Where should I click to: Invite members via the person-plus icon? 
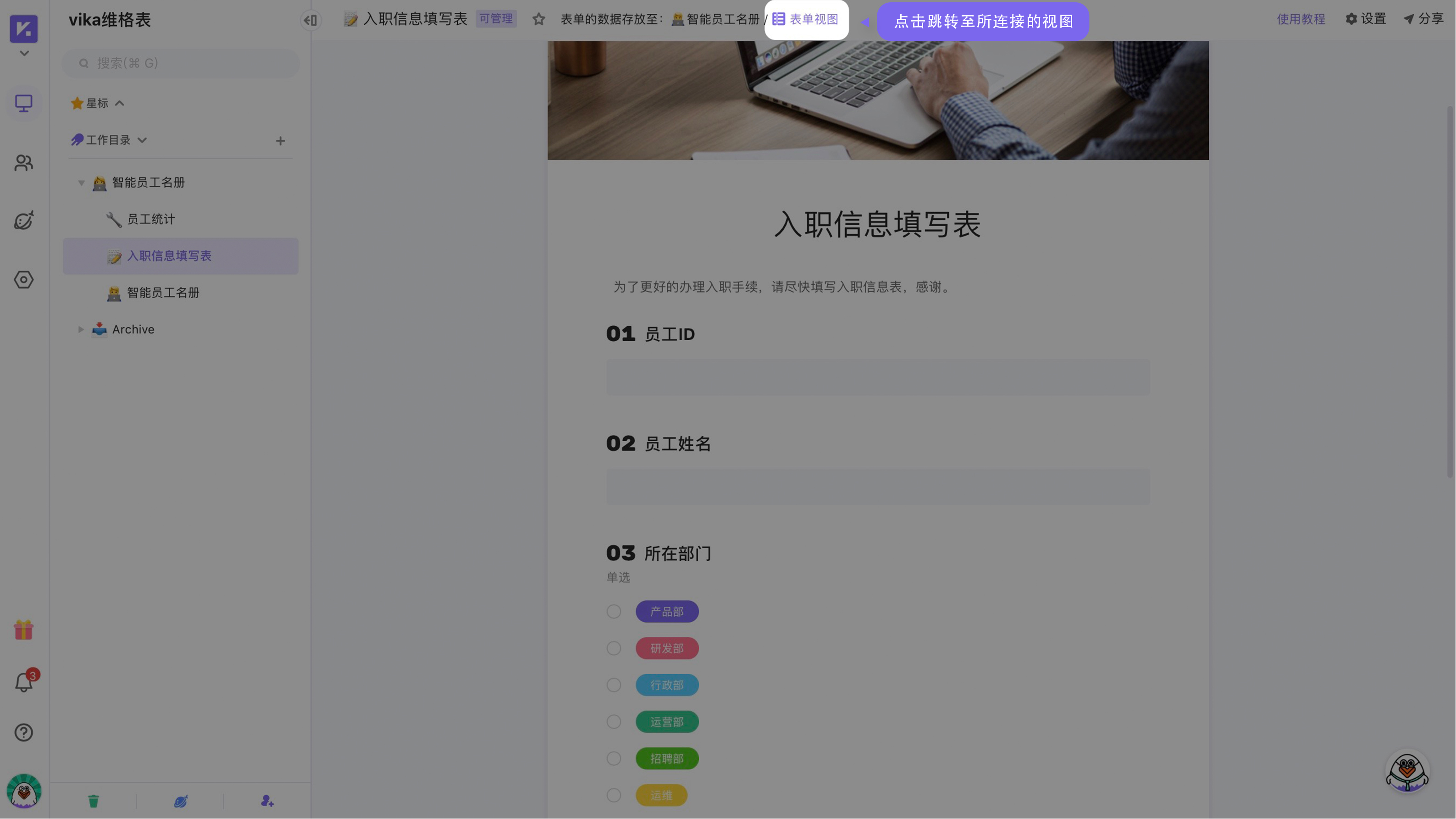click(x=266, y=800)
